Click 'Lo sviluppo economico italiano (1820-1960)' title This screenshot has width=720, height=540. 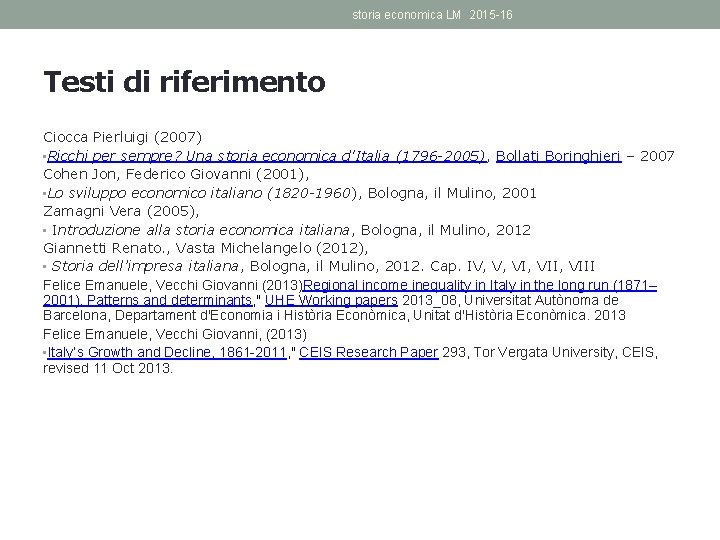pos(202,193)
